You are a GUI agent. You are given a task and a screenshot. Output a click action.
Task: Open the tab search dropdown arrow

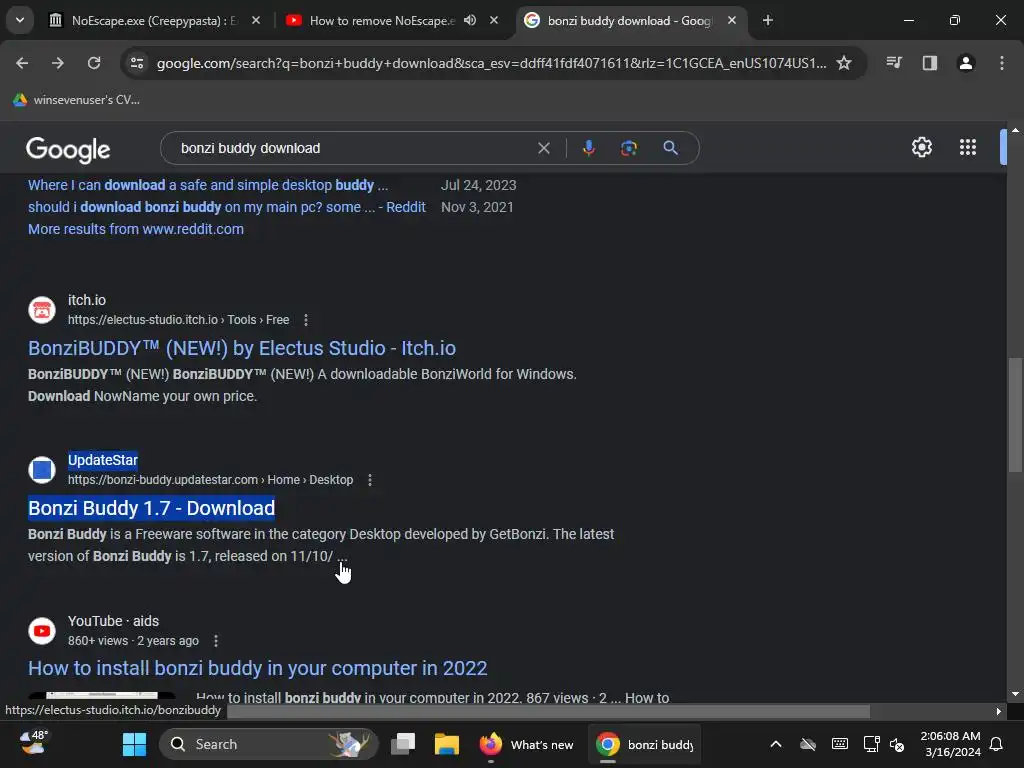pos(20,20)
